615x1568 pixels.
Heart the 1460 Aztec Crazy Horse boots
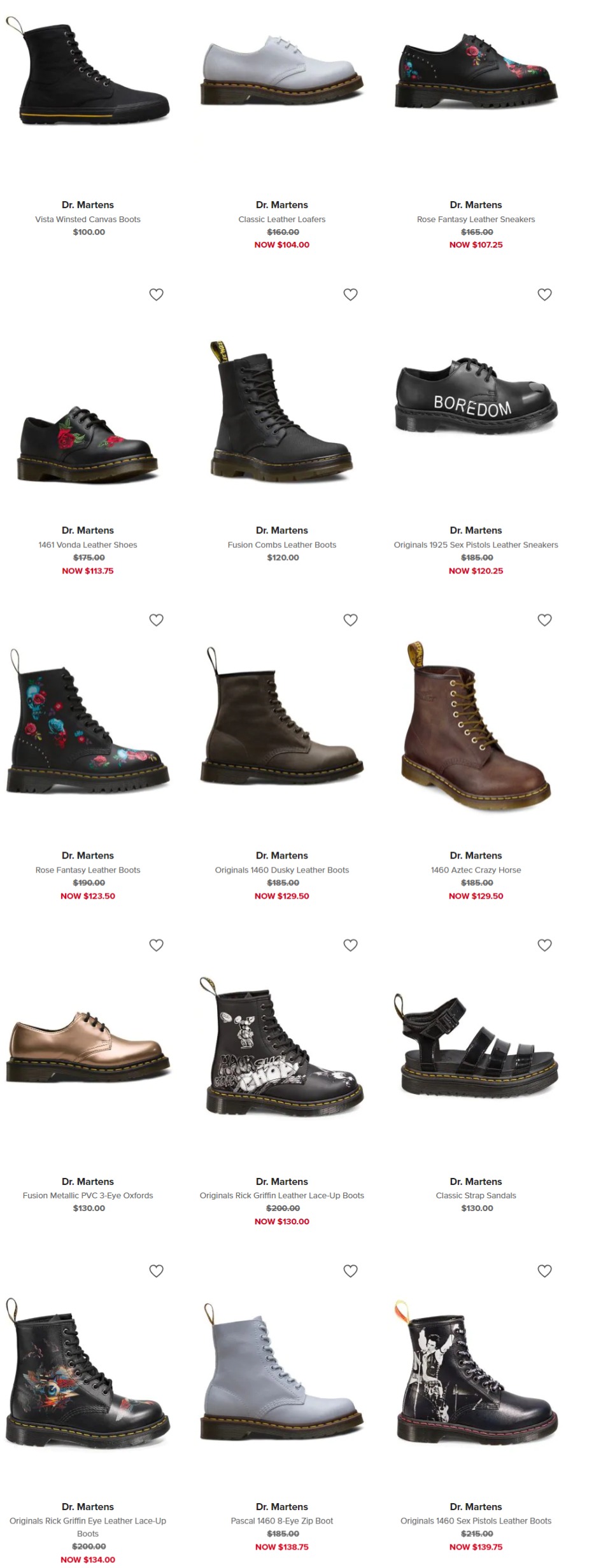tap(544, 620)
